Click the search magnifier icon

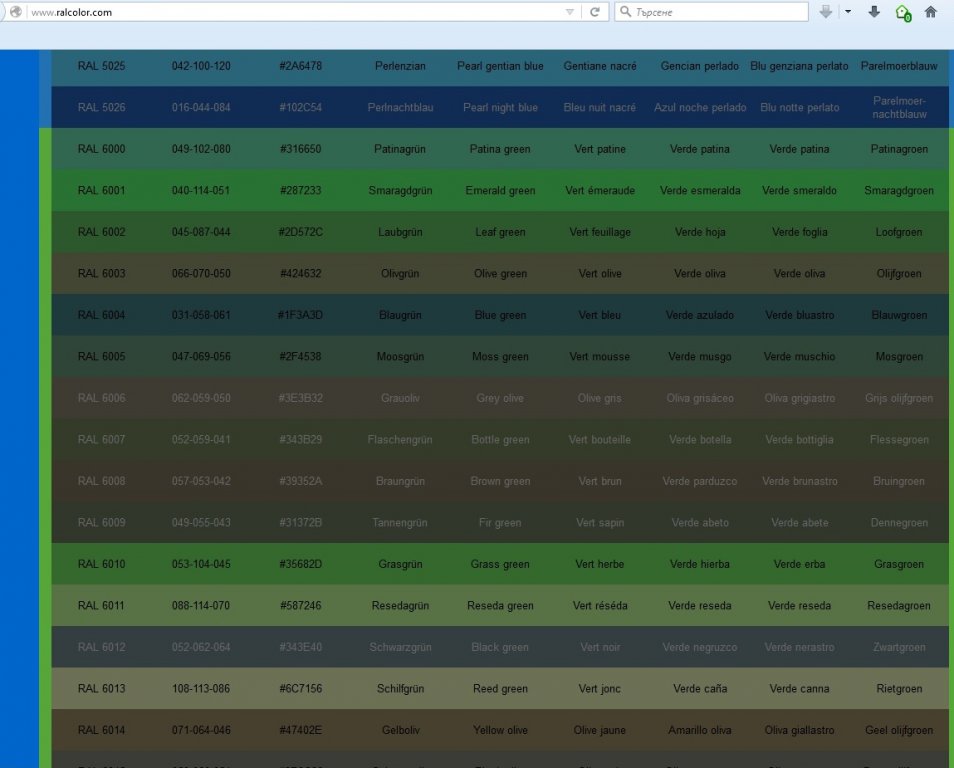click(625, 12)
